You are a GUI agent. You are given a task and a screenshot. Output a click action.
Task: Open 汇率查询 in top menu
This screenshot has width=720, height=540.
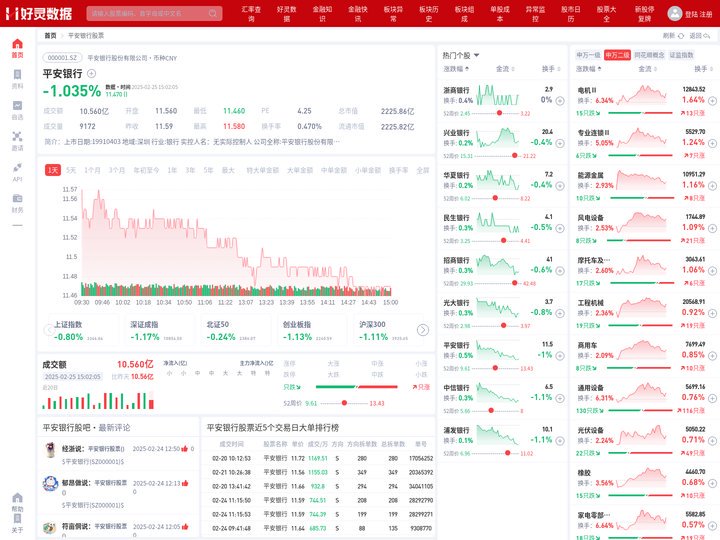click(x=251, y=14)
